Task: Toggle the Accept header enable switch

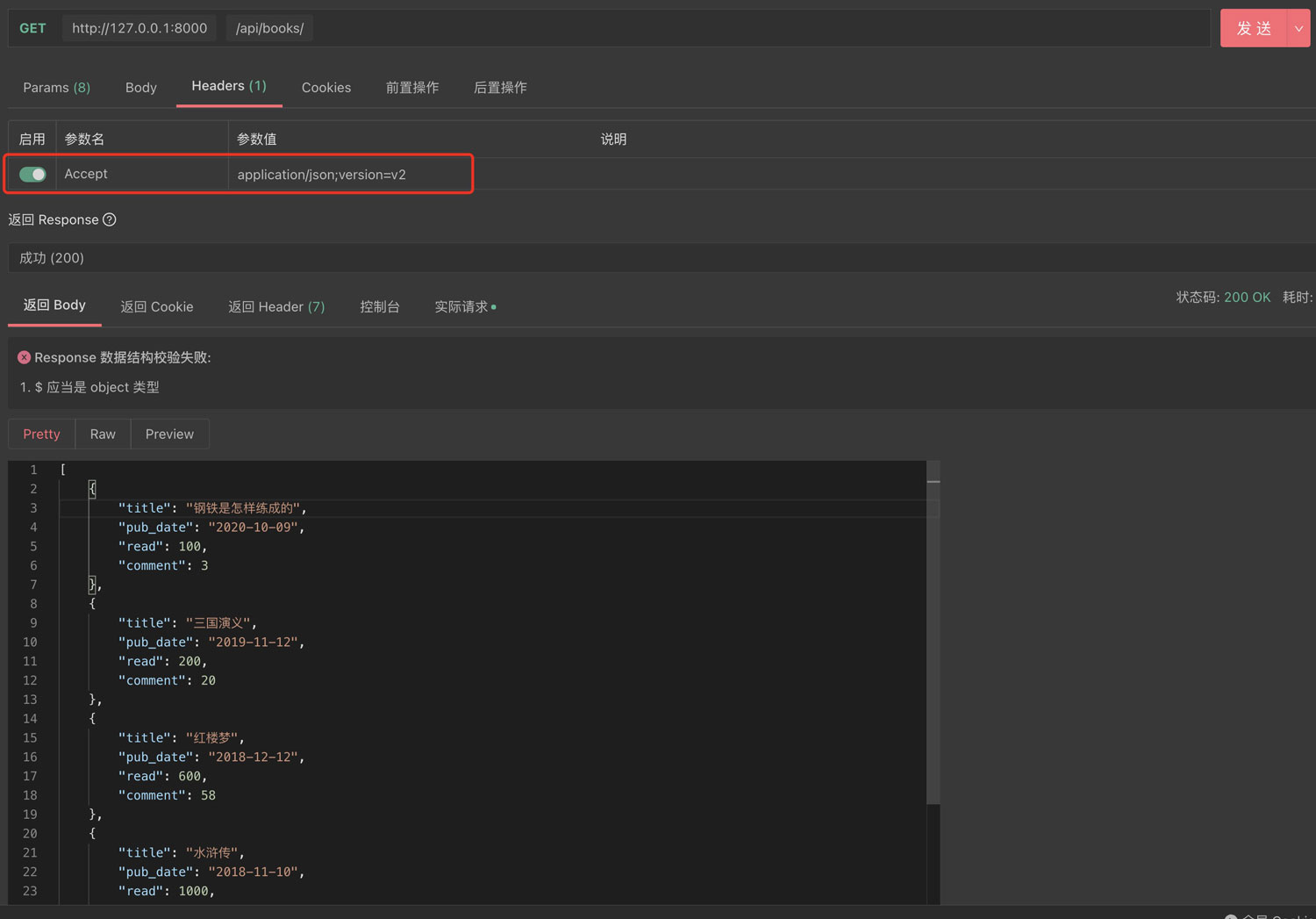Action: point(32,175)
